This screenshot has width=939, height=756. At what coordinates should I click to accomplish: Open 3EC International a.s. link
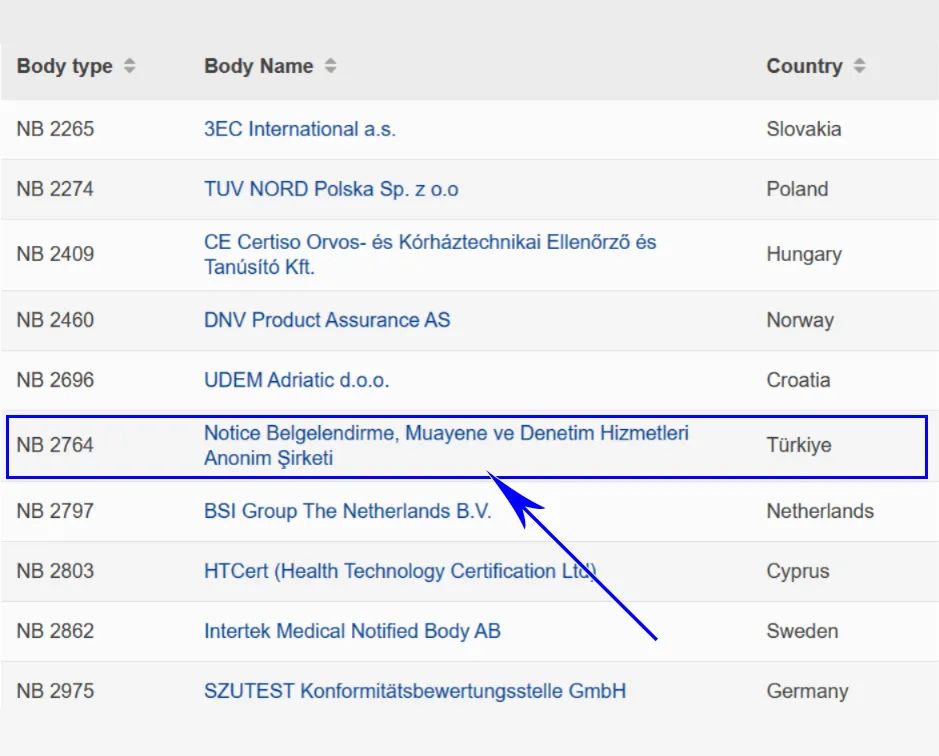pyautogui.click(x=299, y=129)
